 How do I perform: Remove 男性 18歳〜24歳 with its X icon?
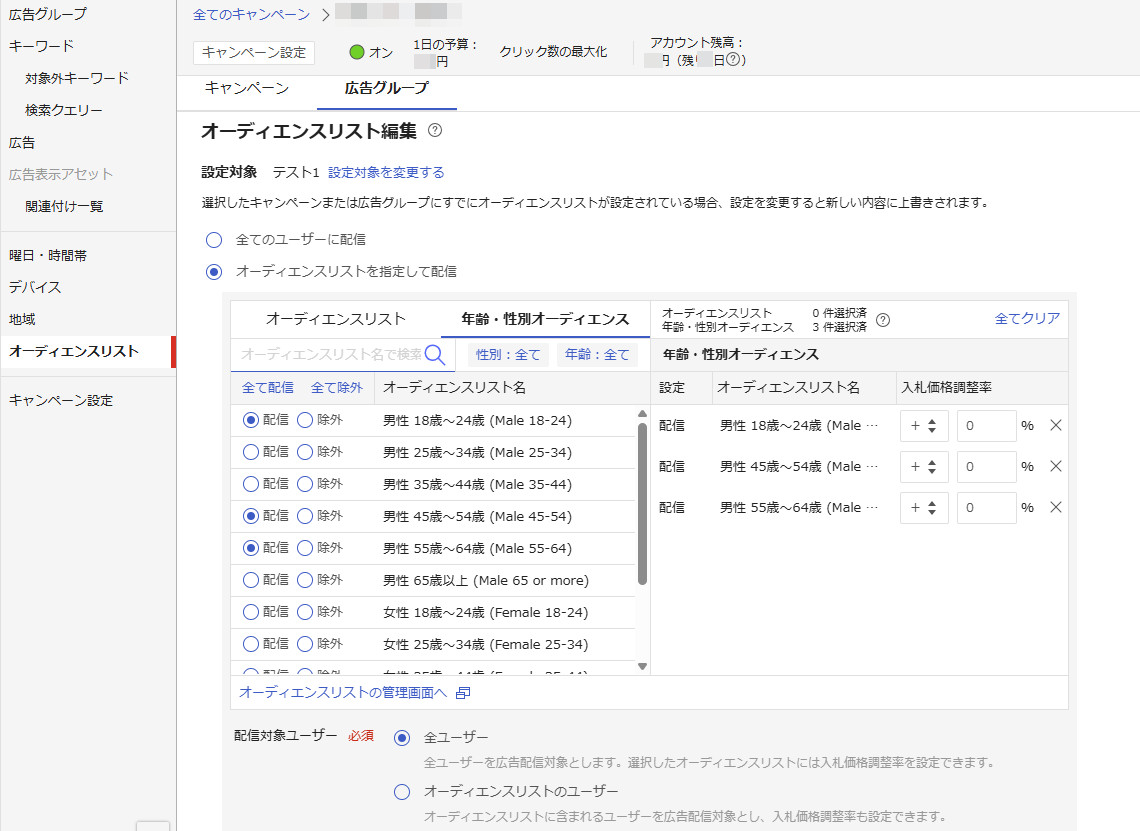(x=1056, y=425)
